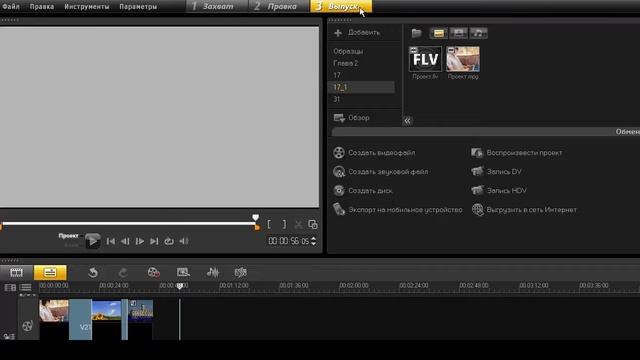Jump to the end of the preview
Viewport: 640px width, 360px height.
pyautogui.click(x=154, y=241)
